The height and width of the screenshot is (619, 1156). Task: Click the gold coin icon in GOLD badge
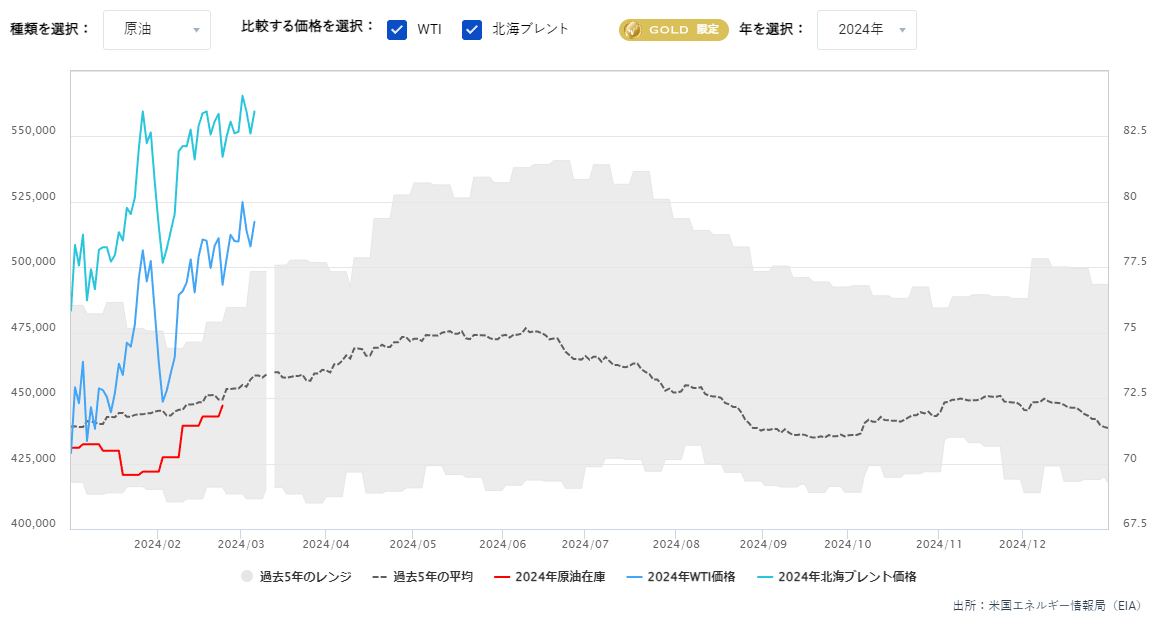(x=632, y=29)
